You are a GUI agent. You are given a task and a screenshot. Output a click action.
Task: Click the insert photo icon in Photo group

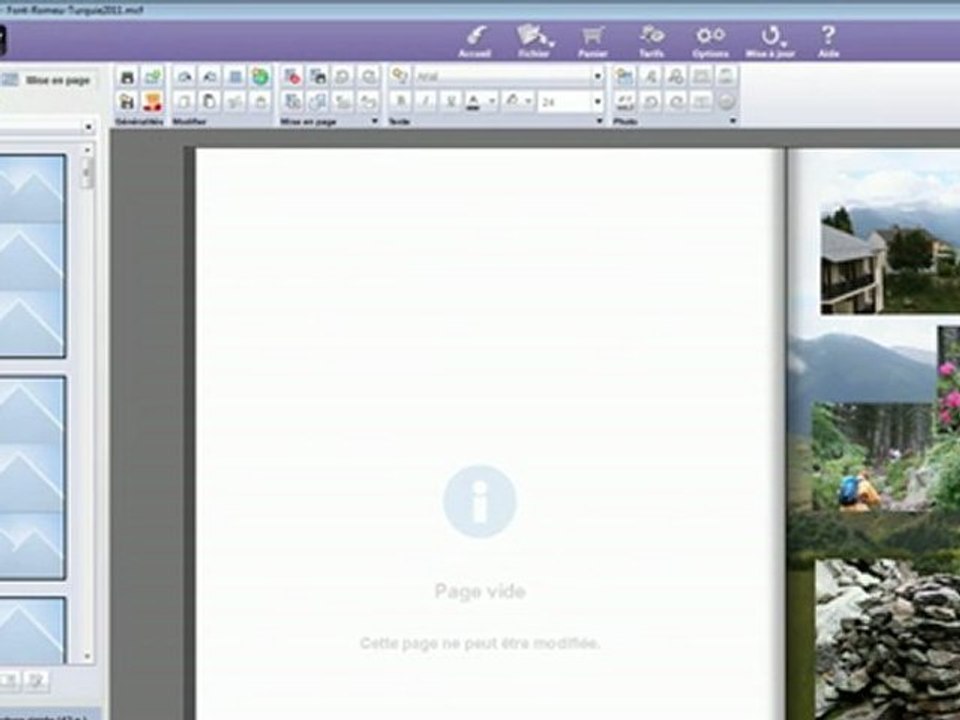624,77
